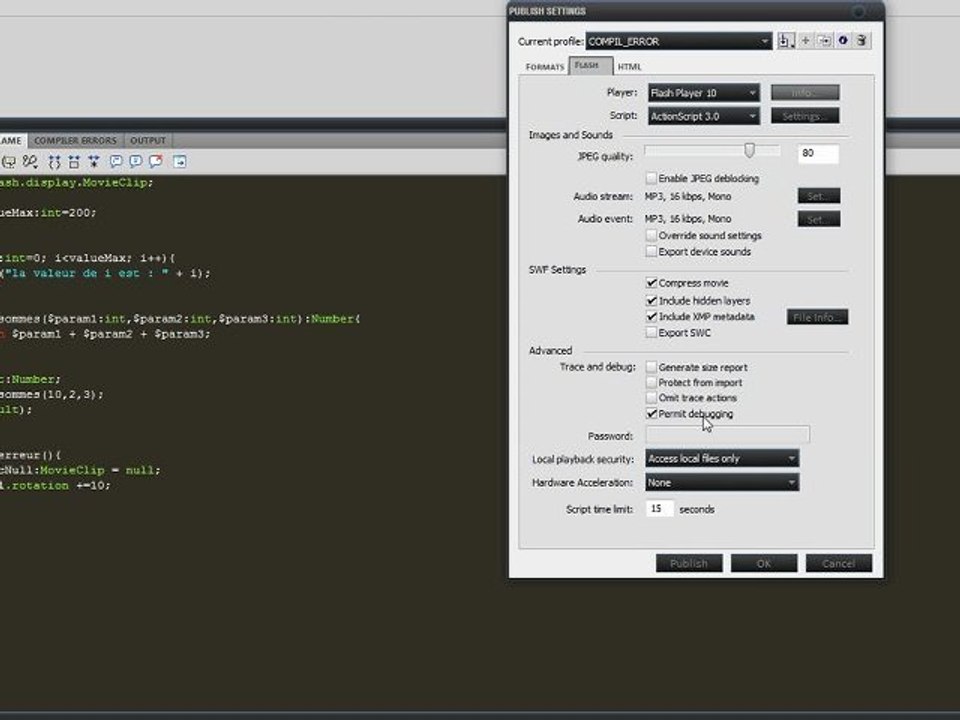
Task: Close the Publish Settings dialog title button
Action: coord(858,11)
